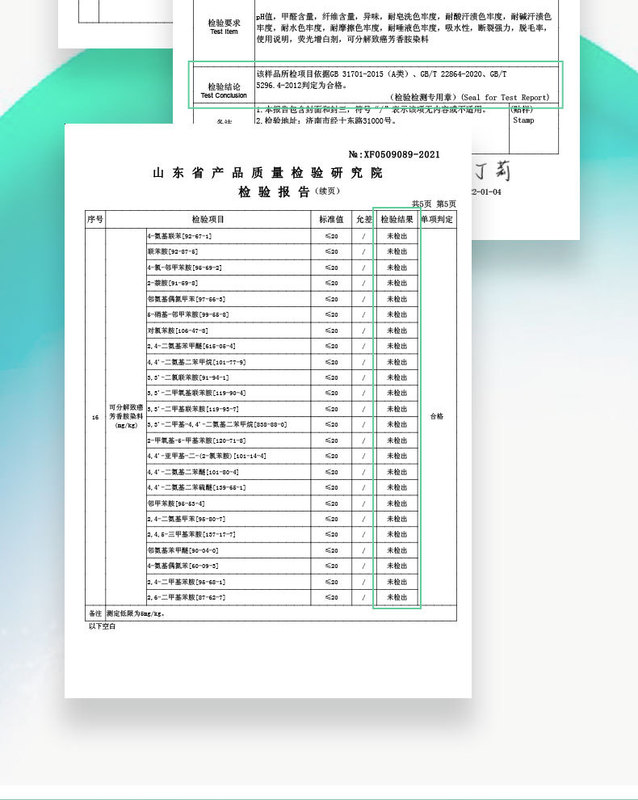Click the handwritten signature on back page
Screen dimensions: 638x800
(x=493, y=171)
